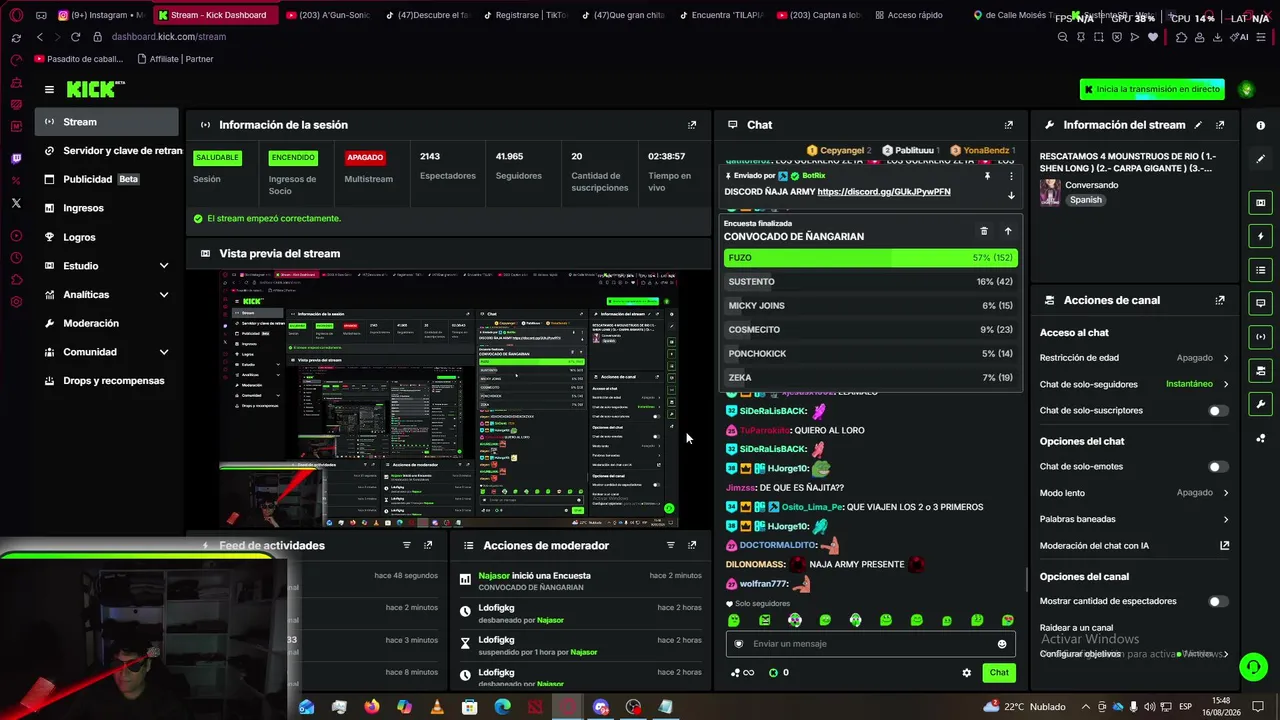Open VLC from the Windows taskbar
This screenshot has height=720, width=1280.
pos(437,707)
